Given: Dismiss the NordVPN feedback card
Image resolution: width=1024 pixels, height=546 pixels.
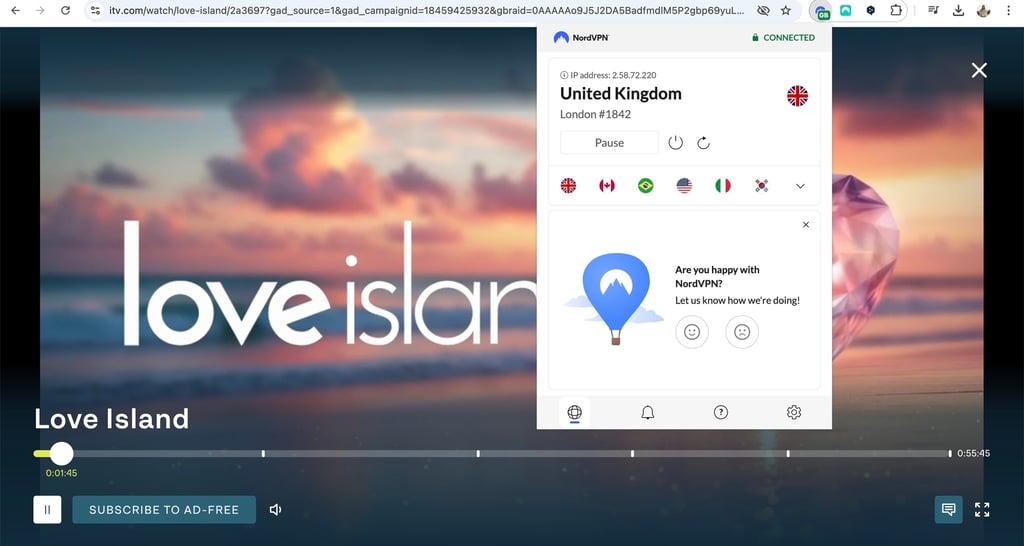Looking at the screenshot, I should [x=806, y=225].
